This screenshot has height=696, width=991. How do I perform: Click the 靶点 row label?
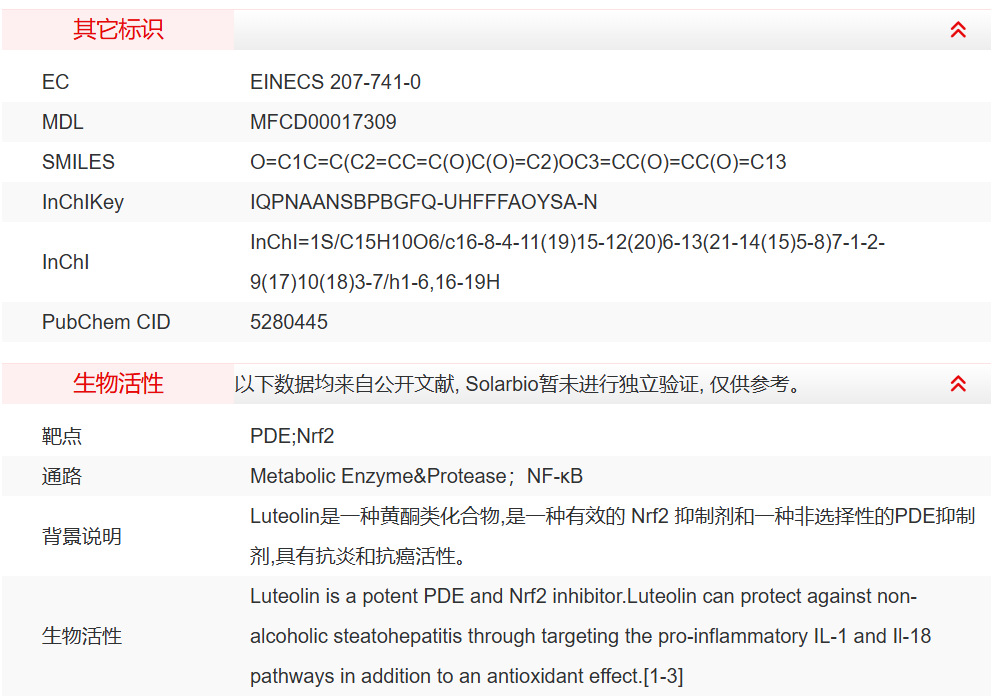coord(62,436)
